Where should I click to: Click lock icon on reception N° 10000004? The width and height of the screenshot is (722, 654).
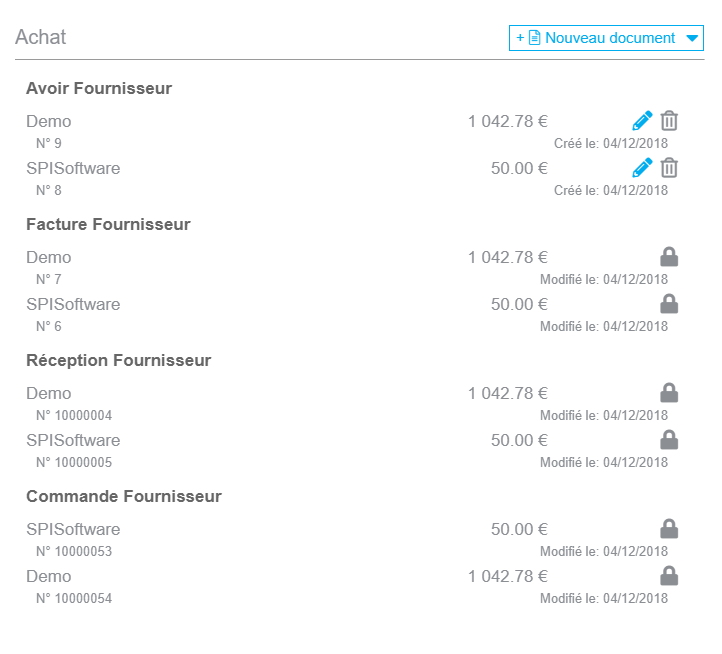(669, 392)
